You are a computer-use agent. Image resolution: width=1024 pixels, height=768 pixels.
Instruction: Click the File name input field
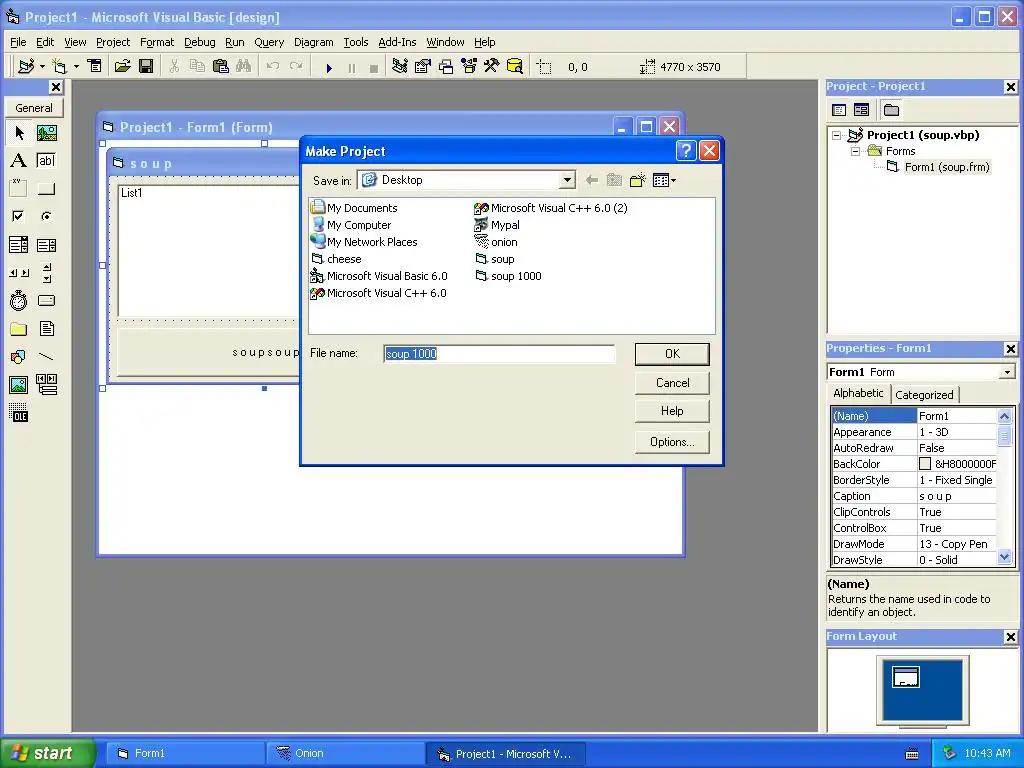click(499, 354)
